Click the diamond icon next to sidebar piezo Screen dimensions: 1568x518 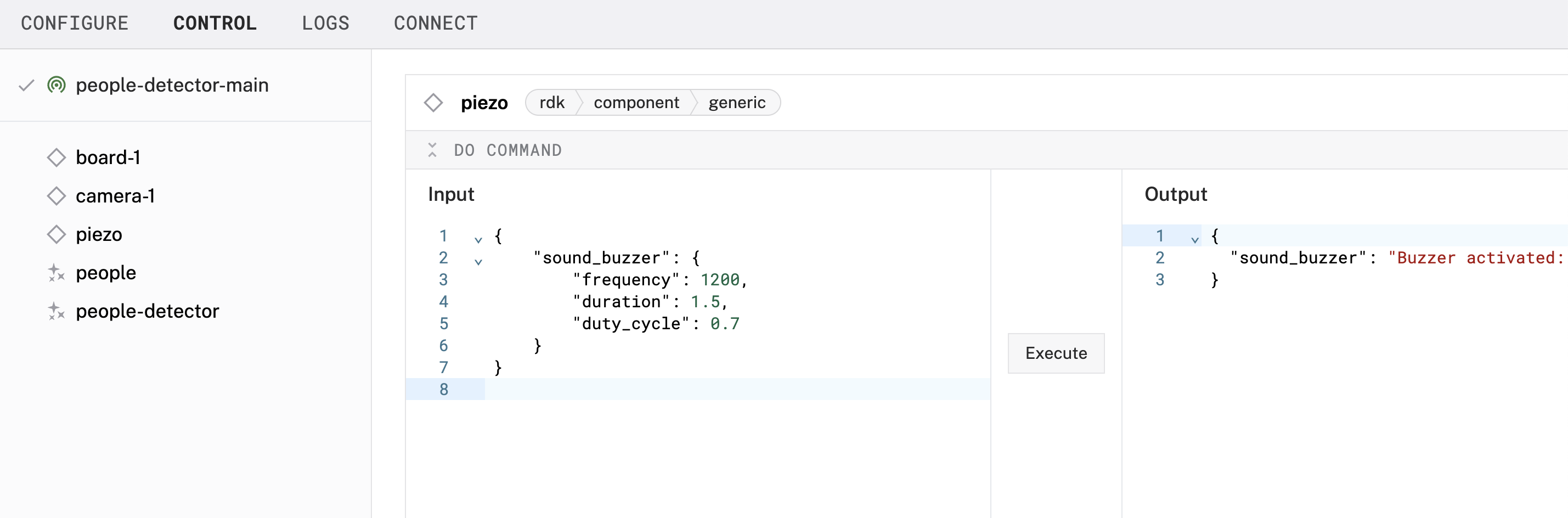57,234
